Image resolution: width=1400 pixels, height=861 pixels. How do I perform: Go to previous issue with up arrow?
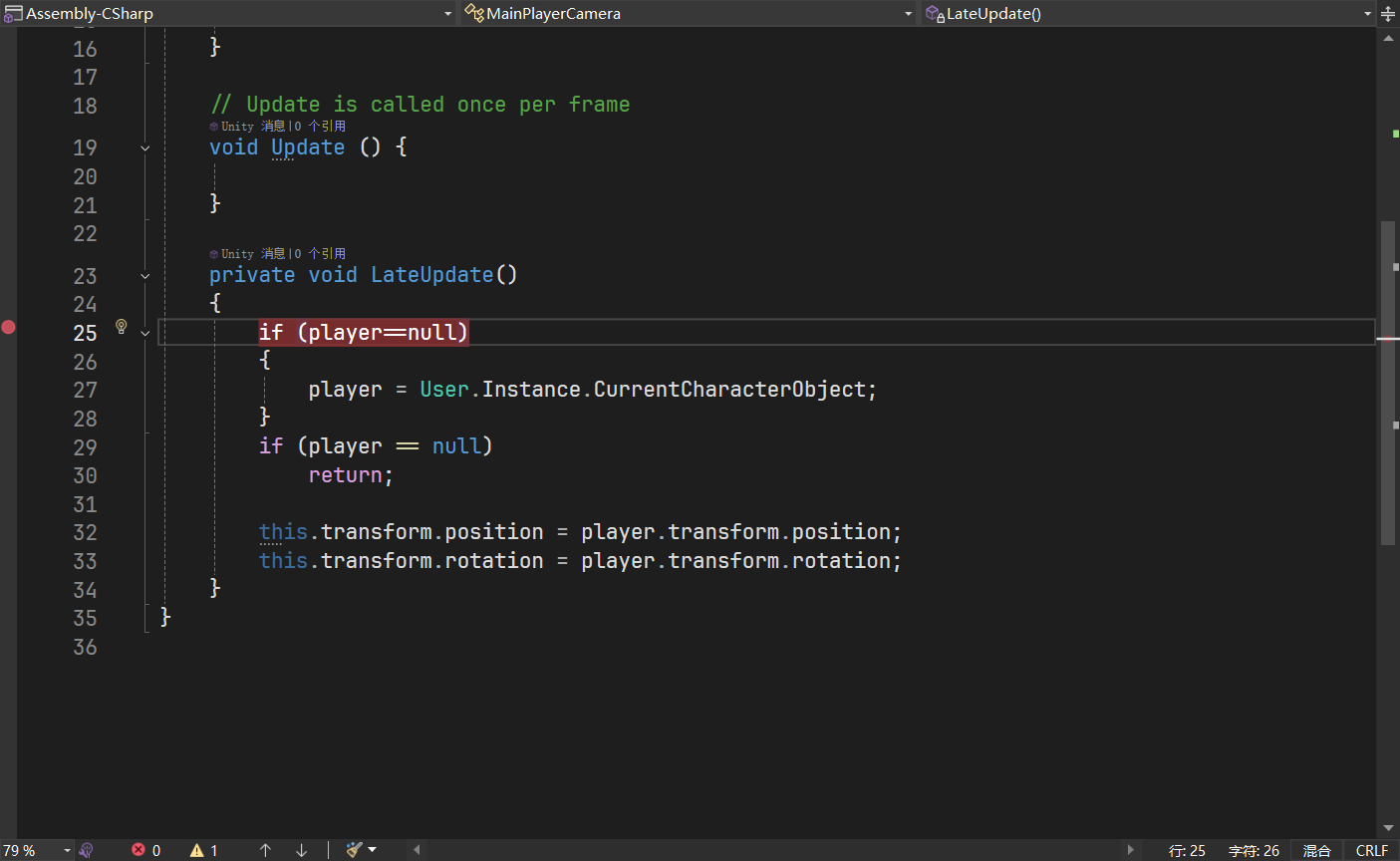tap(265, 850)
